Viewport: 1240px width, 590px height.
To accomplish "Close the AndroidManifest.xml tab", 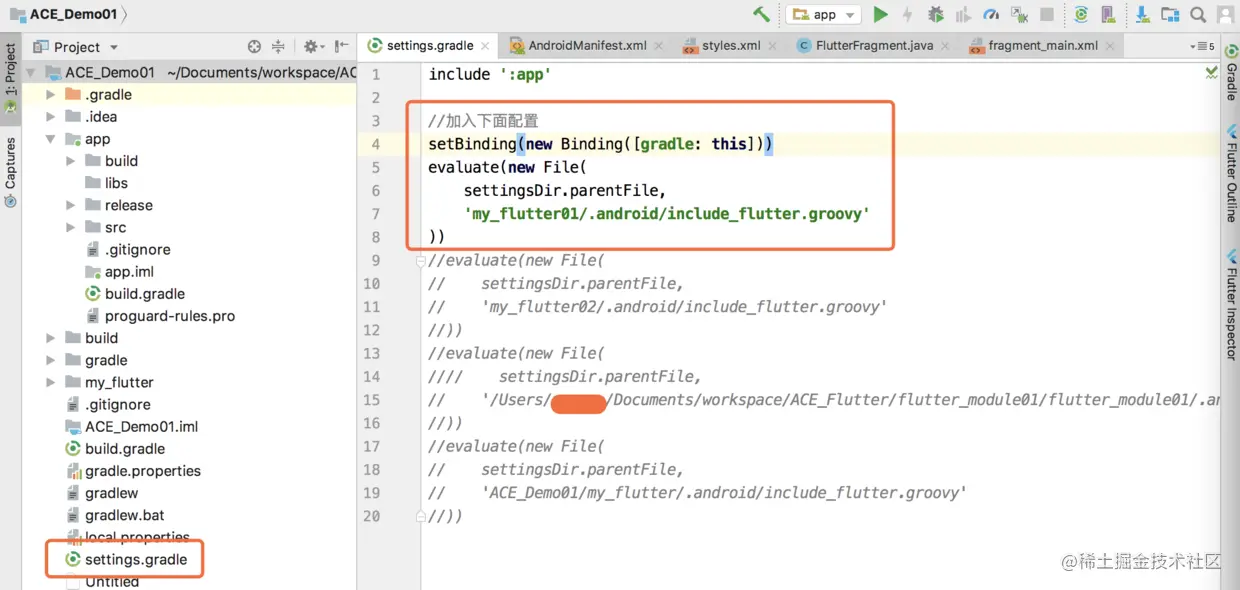I will pos(660,46).
